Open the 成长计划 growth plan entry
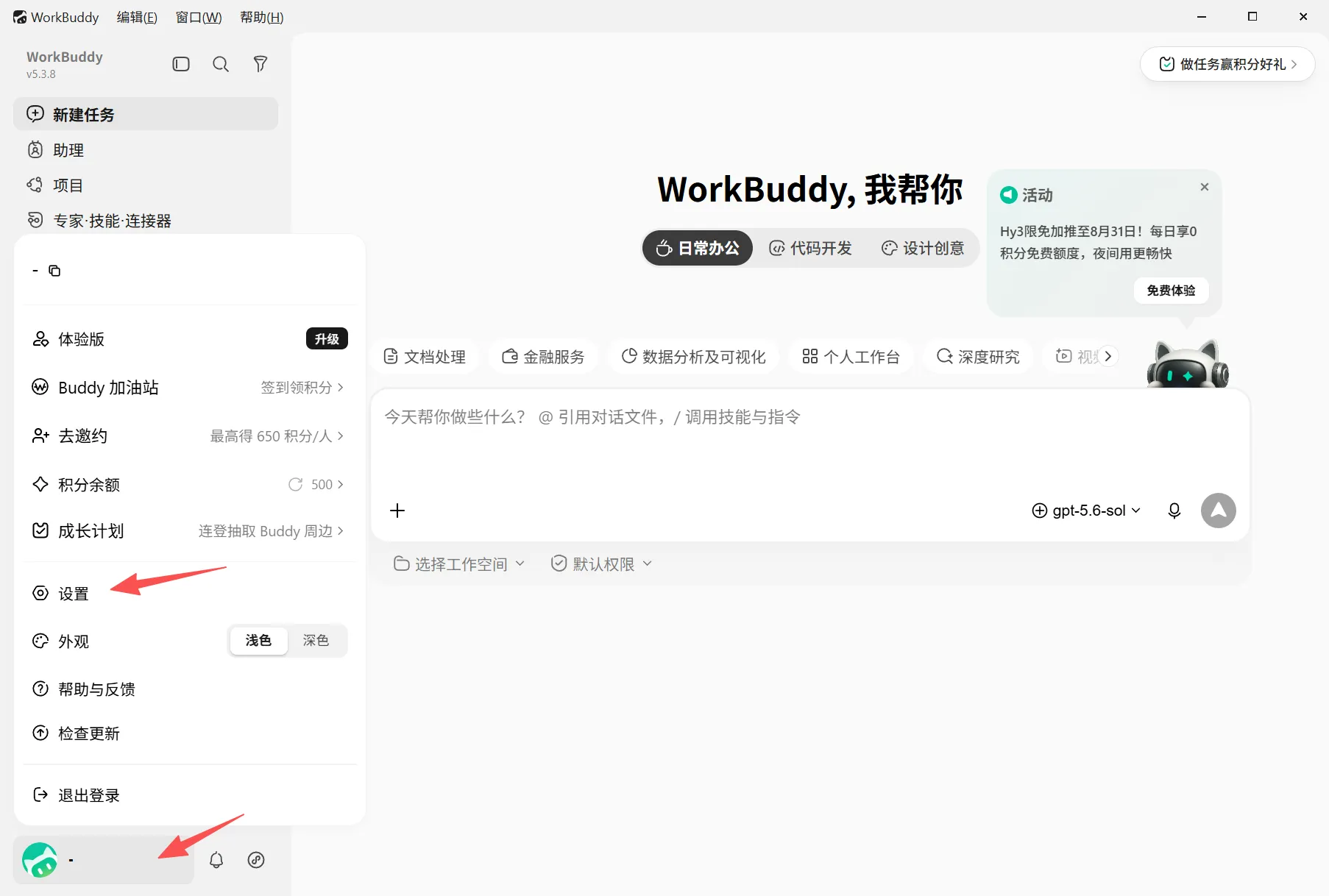Viewport: 1329px width, 896px height. [190, 531]
